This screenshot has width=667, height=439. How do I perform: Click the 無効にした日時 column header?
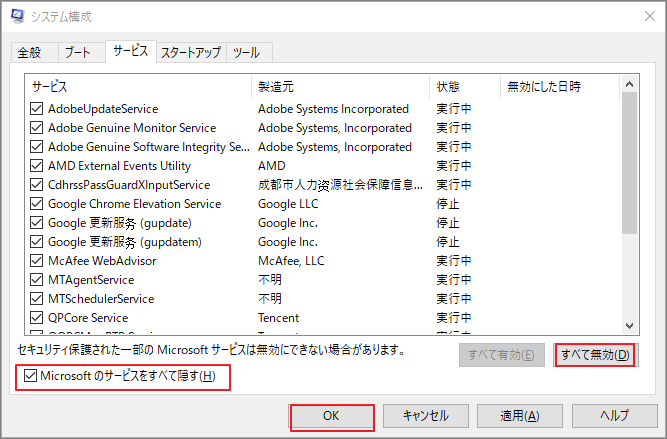tap(560, 87)
